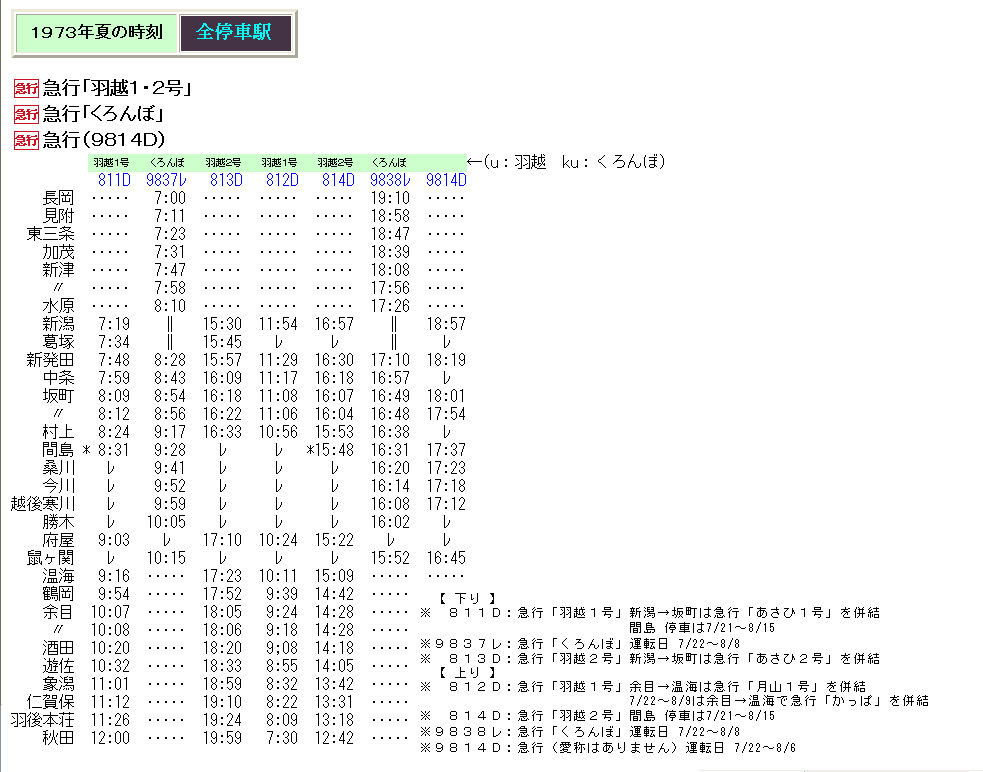The width and height of the screenshot is (983, 772).
Task: Select station name 象潟
Action: 58,684
